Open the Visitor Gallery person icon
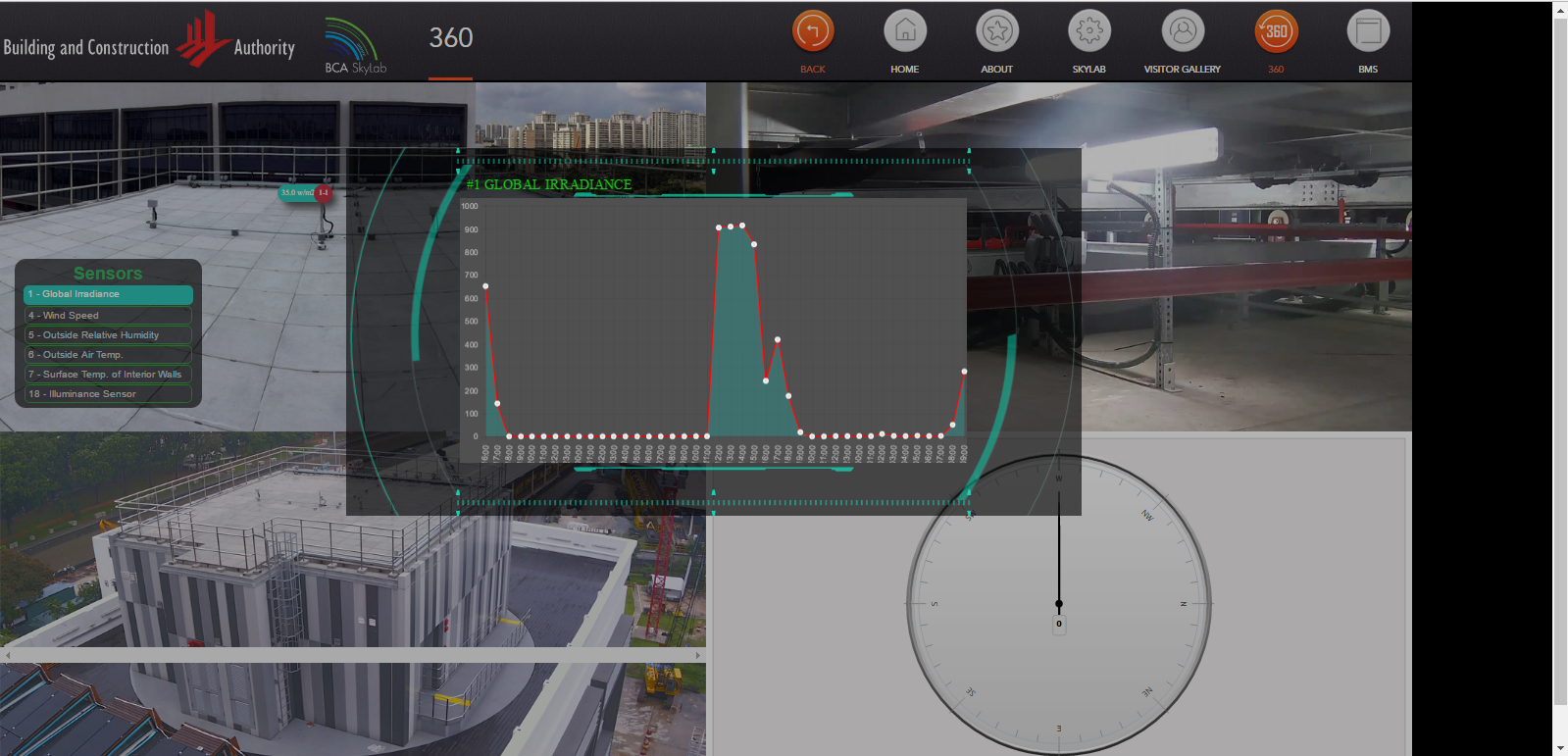This screenshot has height=756, width=1568. (x=1182, y=32)
